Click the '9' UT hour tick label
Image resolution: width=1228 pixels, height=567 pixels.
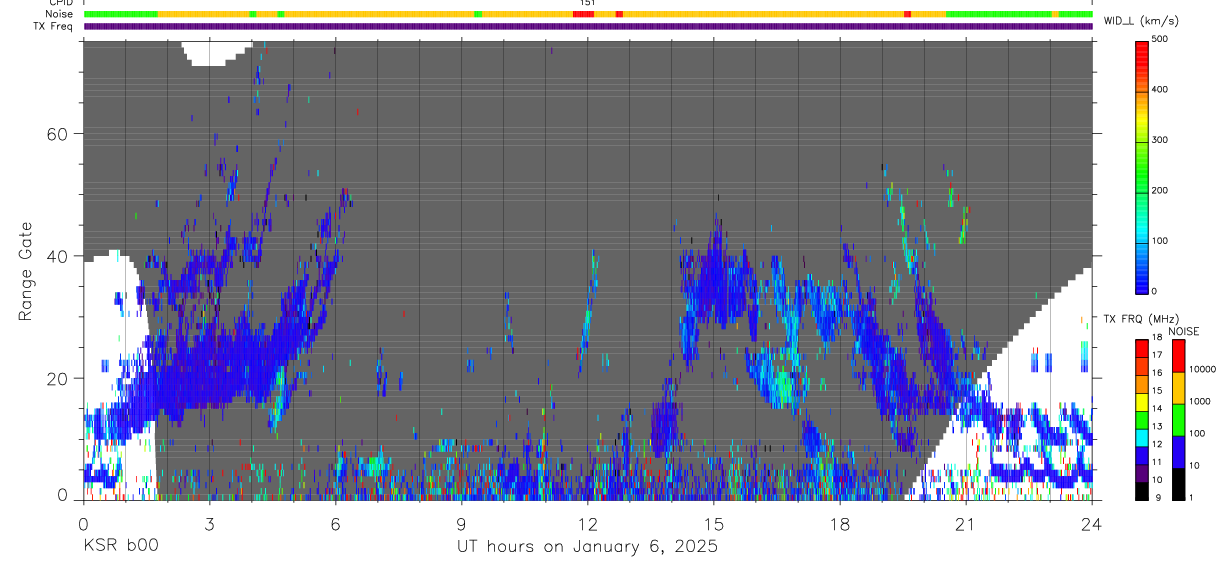point(461,523)
